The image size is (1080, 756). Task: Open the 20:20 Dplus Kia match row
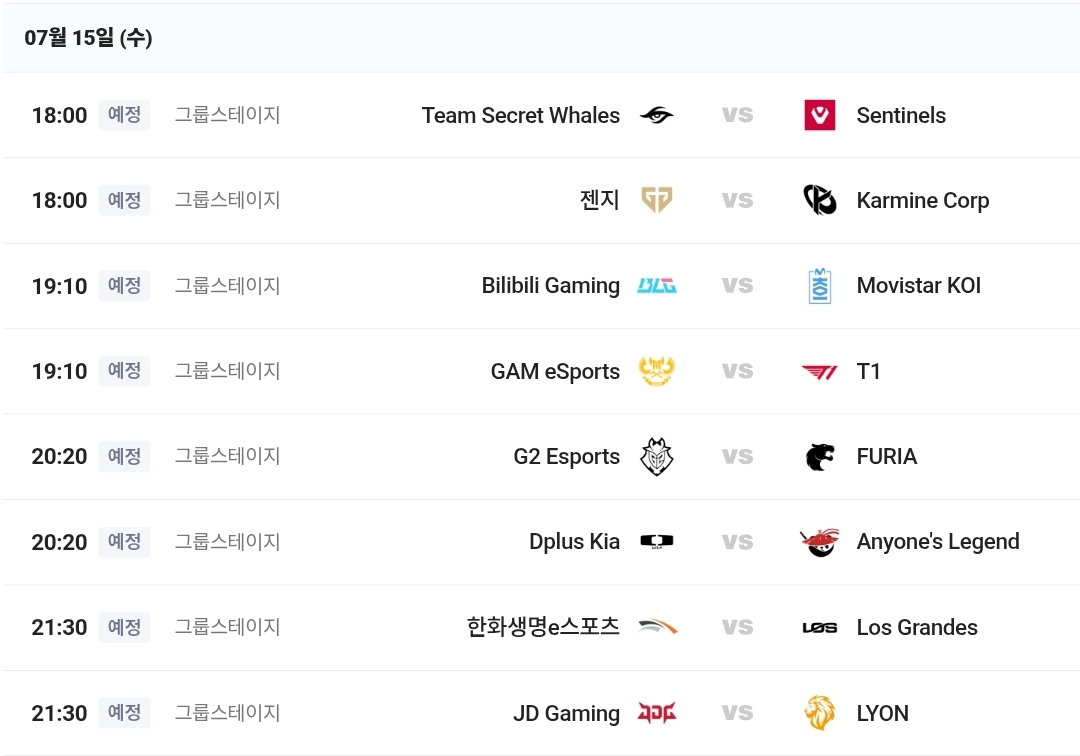540,542
